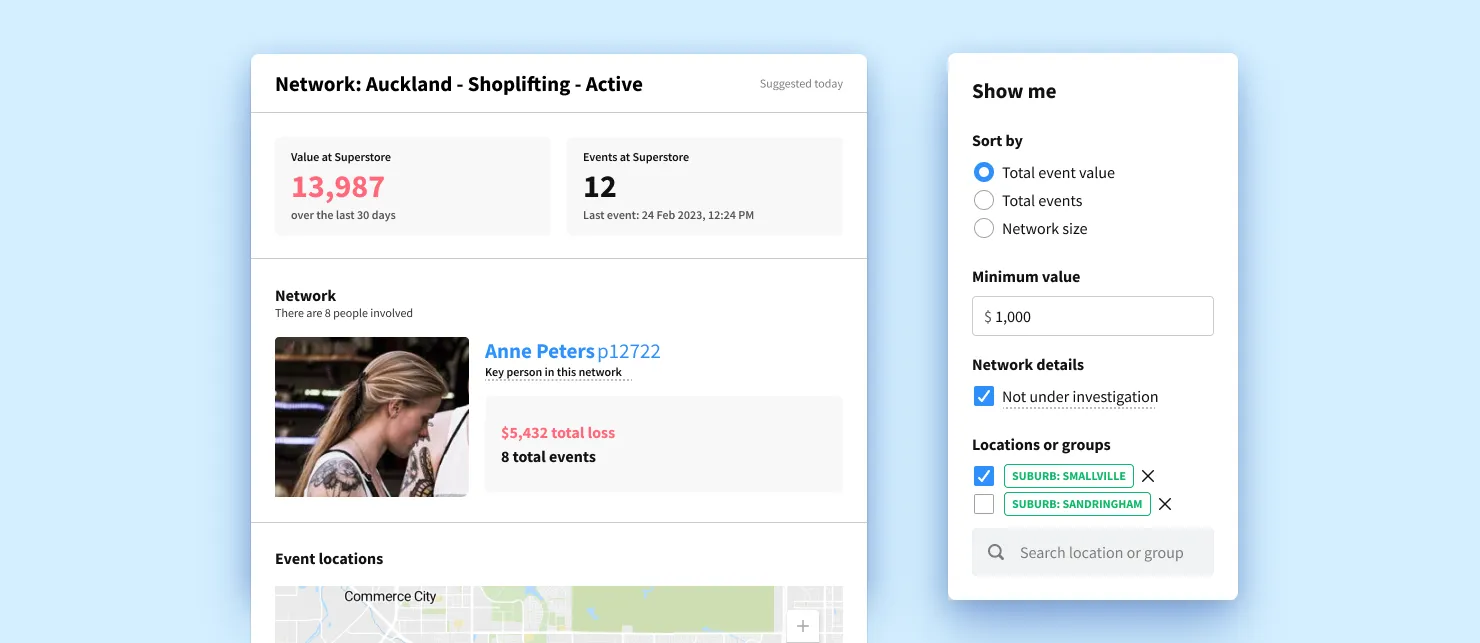
Task: Uncheck Not under investigation checkbox
Action: point(984,396)
